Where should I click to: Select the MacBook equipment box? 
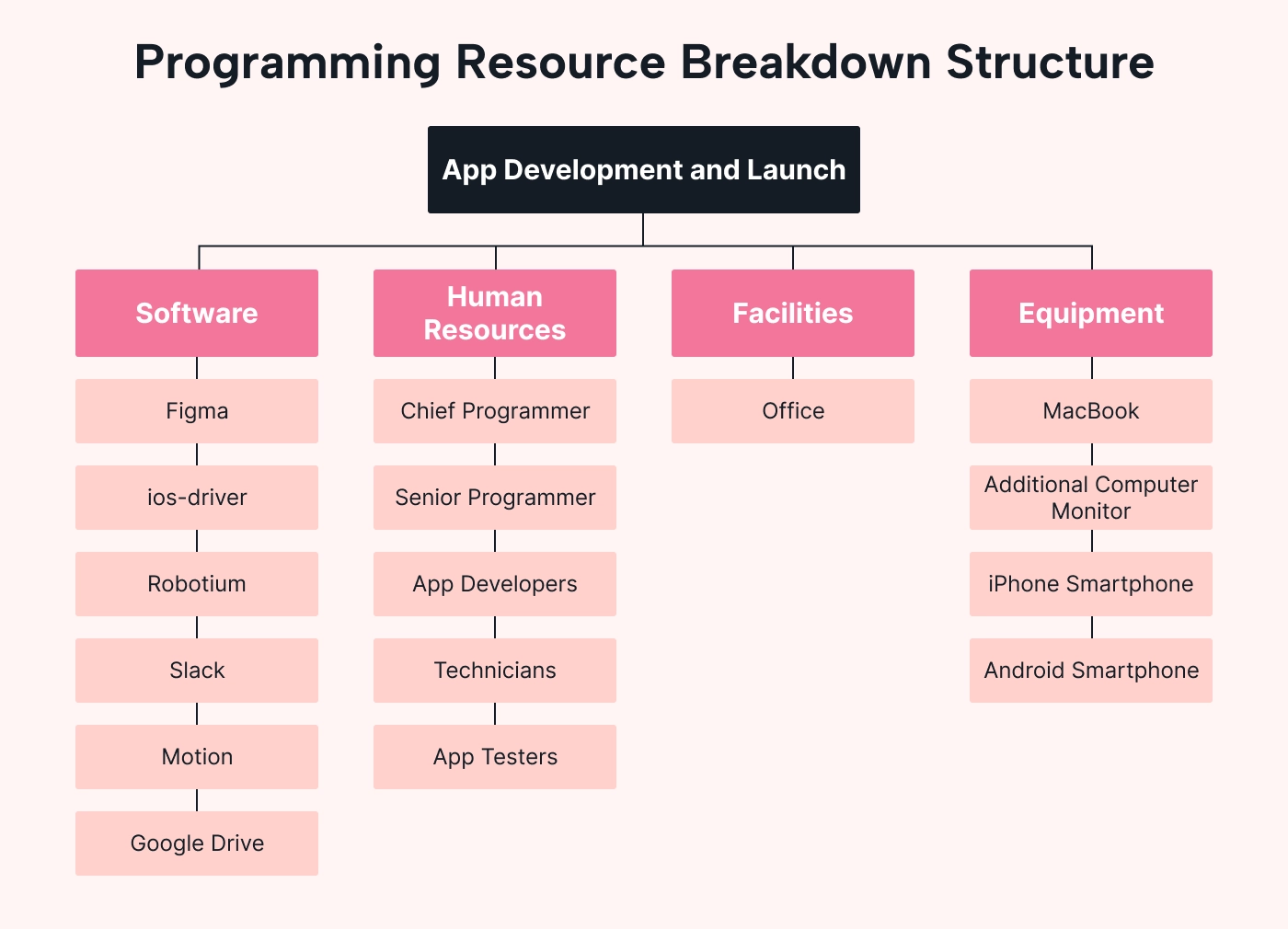1090,411
